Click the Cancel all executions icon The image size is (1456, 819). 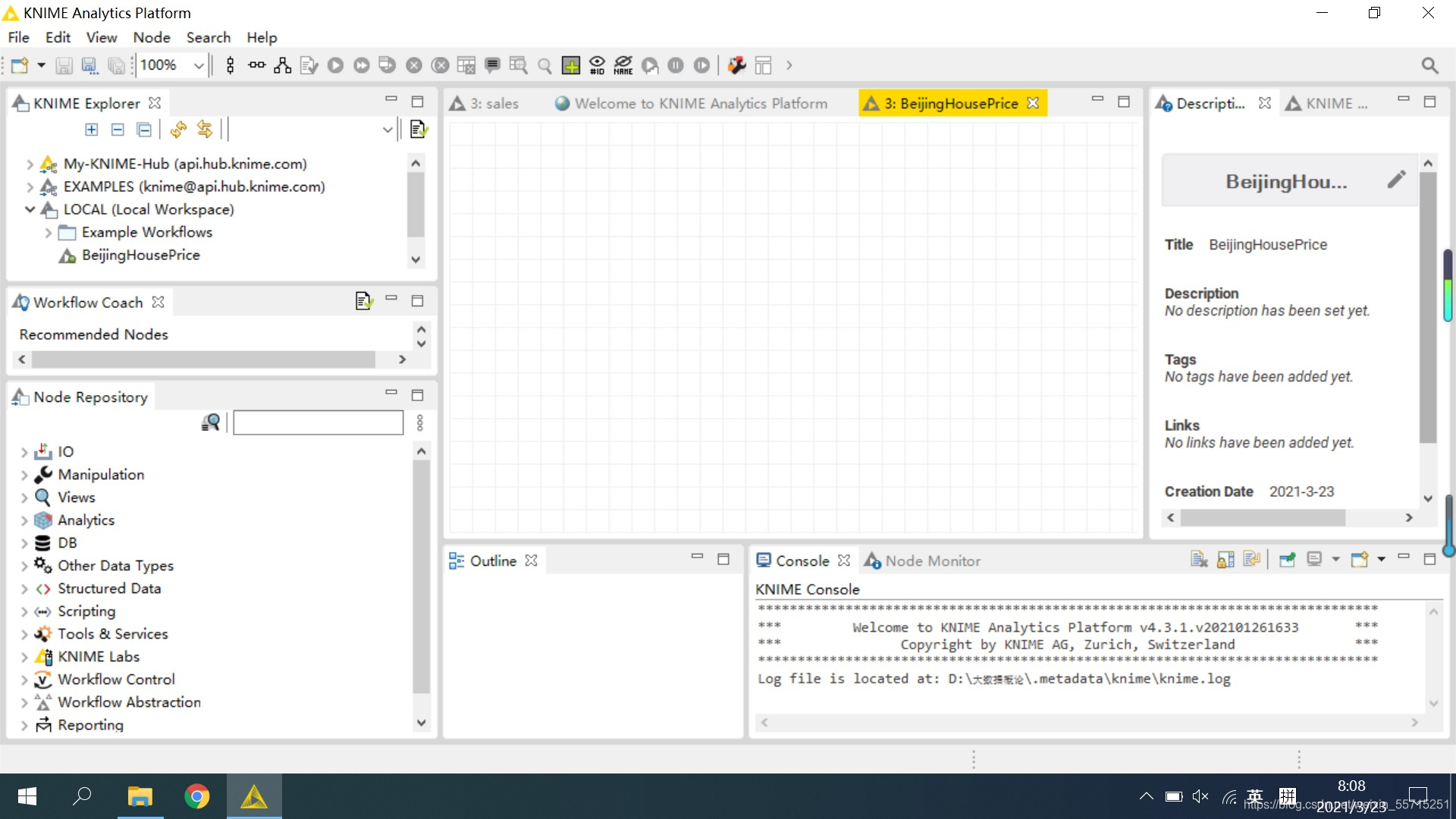tap(440, 66)
